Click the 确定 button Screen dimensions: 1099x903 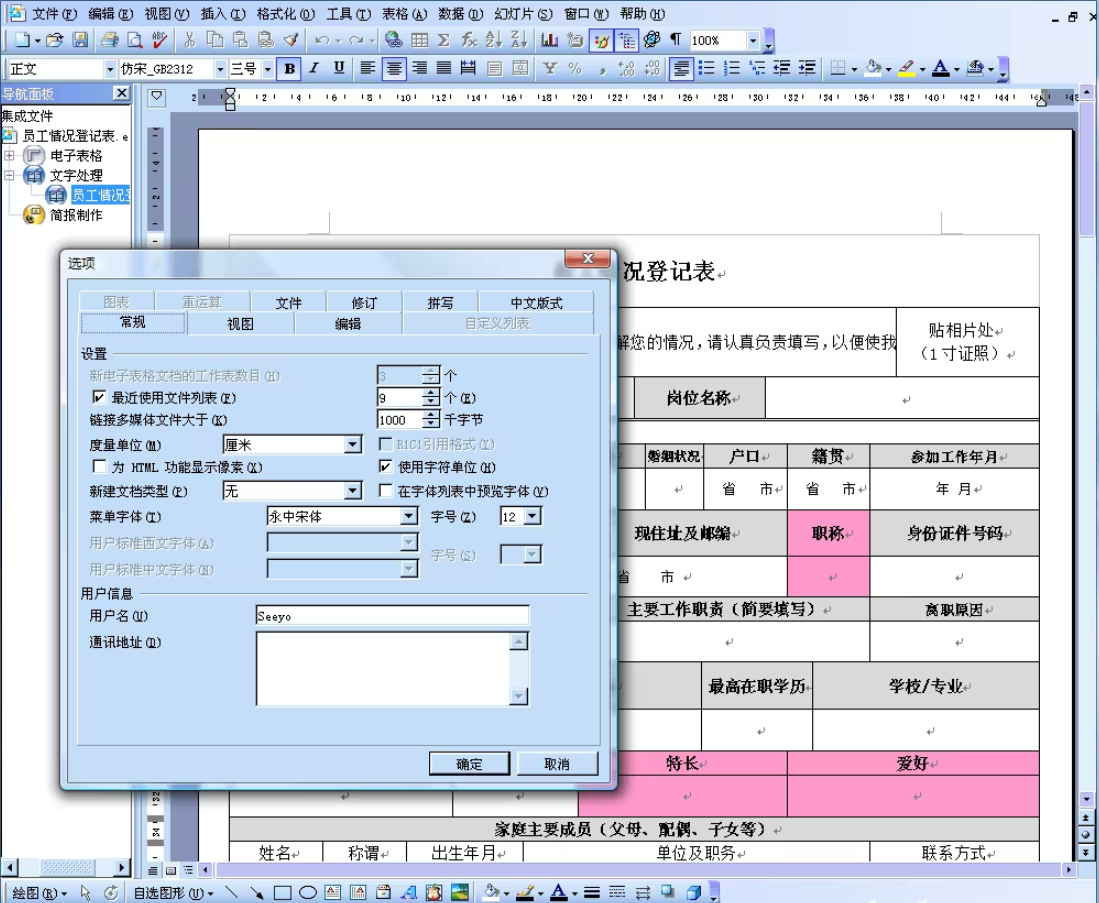click(x=469, y=764)
